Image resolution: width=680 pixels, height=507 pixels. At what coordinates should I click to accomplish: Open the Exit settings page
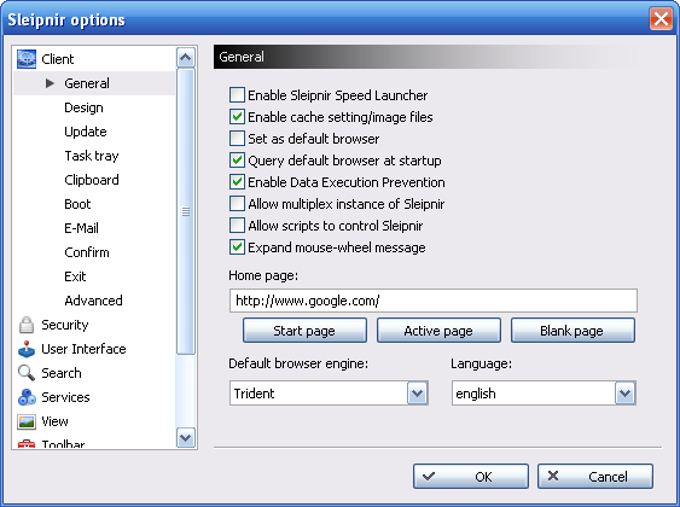coord(75,276)
